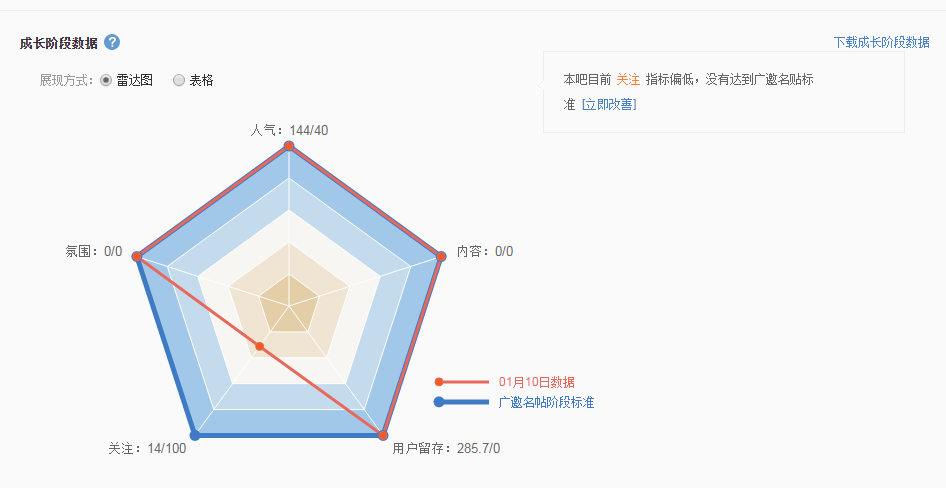The width and height of the screenshot is (946, 488).
Task: Click the 关注: 14/100 axis label
Action: (147, 448)
